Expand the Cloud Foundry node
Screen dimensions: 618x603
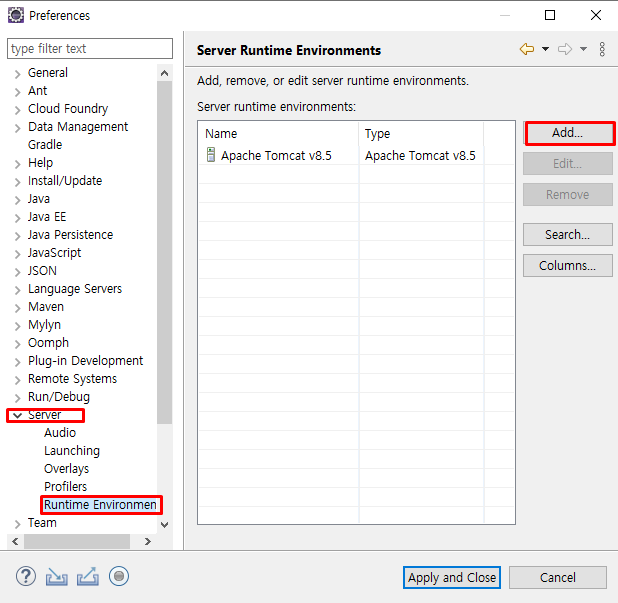(x=17, y=110)
